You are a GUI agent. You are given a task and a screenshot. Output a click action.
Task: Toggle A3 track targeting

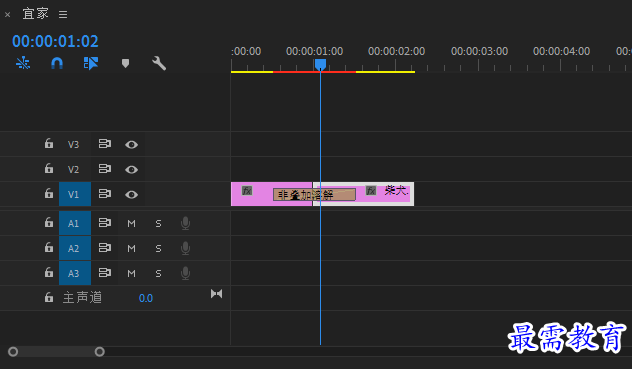point(75,273)
